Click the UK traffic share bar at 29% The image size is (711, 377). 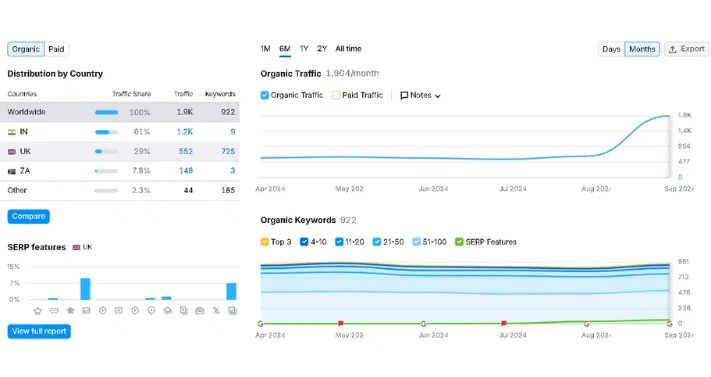[107, 152]
